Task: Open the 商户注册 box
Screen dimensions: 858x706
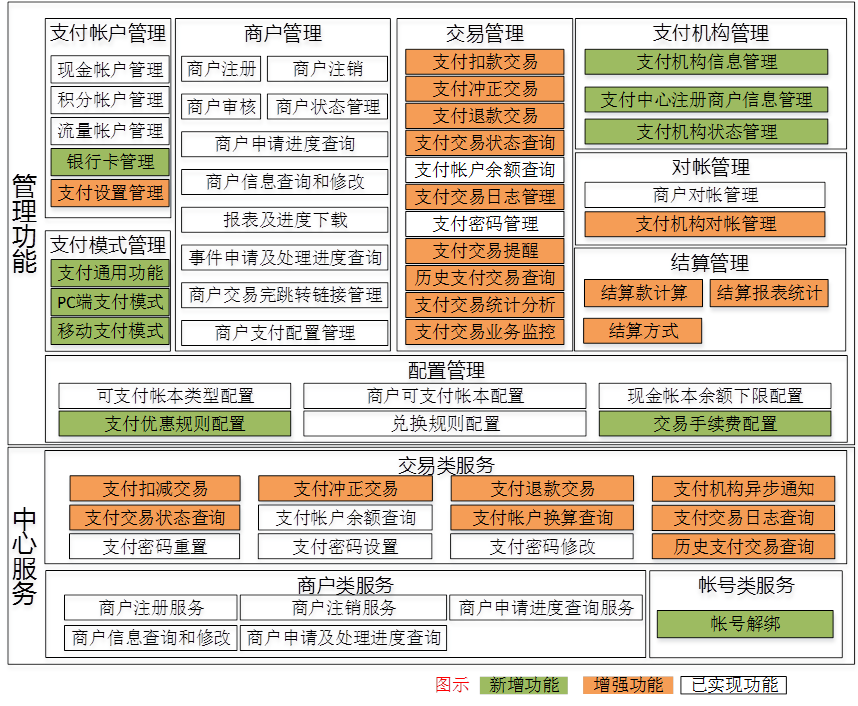Action: [x=222, y=69]
